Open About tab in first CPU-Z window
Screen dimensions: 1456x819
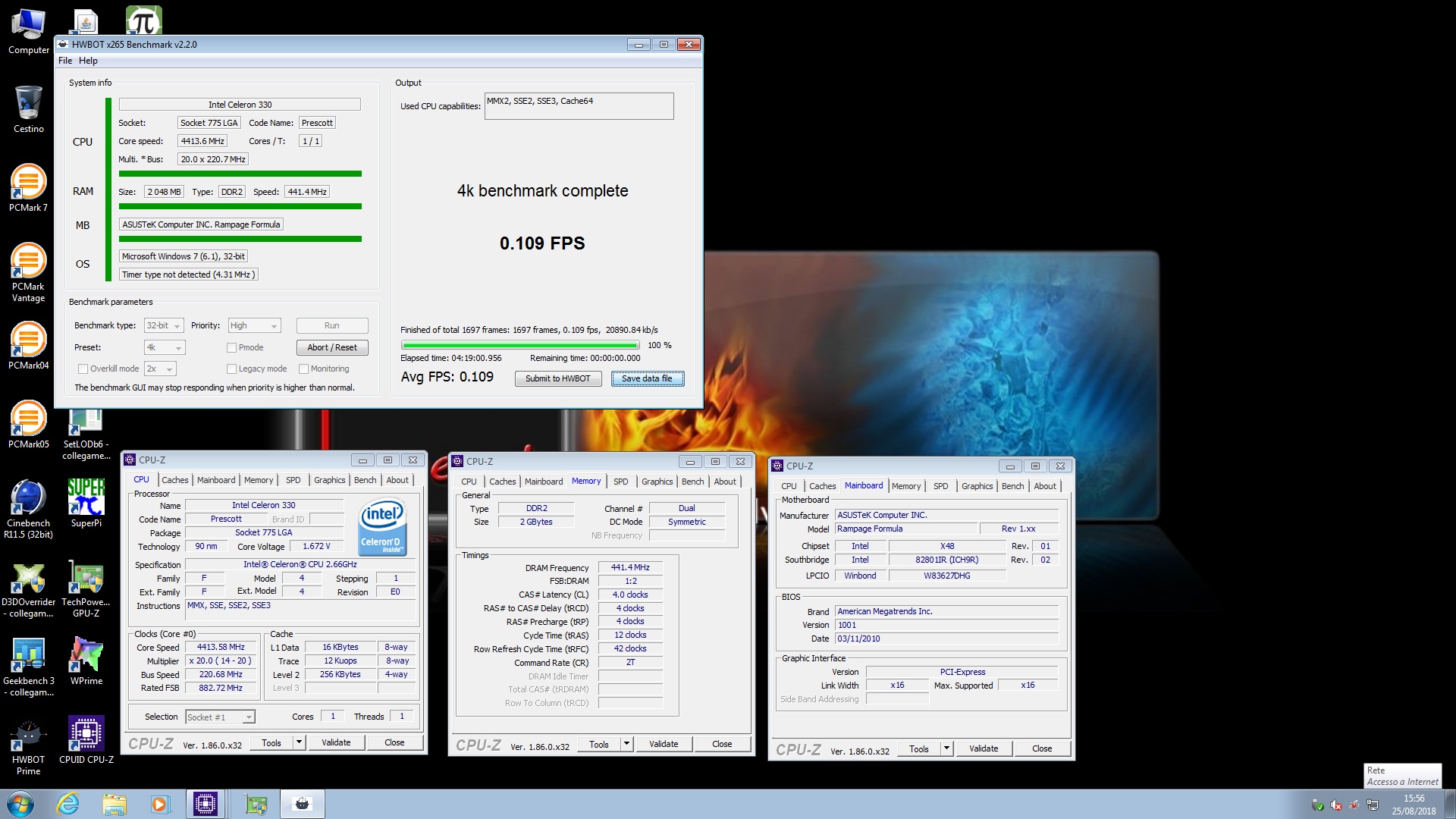397,480
